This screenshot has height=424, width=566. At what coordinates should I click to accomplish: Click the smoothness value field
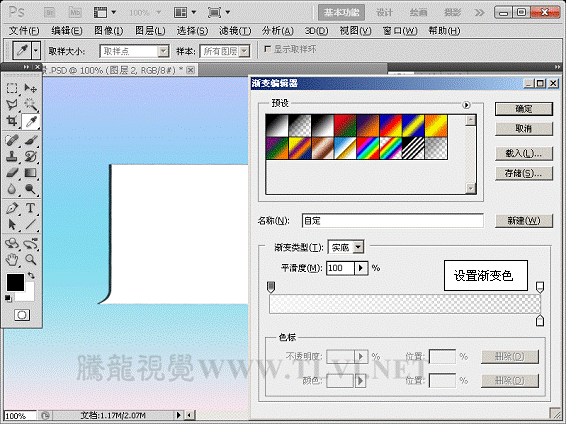tap(340, 268)
